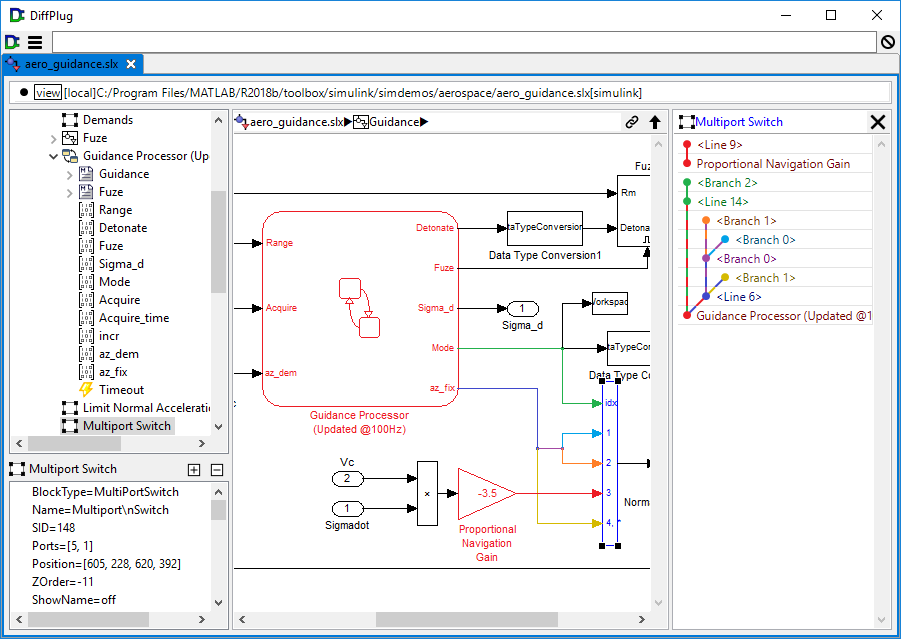
Task: Click the Mode data icon in tree
Action: point(86,282)
